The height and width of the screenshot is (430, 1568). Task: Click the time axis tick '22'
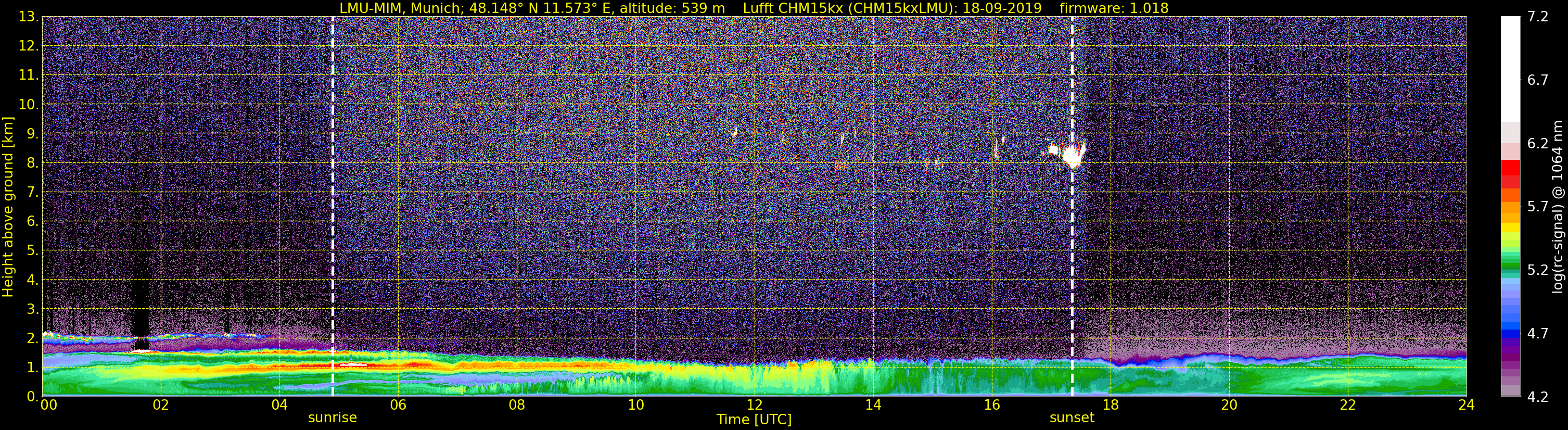[1348, 405]
